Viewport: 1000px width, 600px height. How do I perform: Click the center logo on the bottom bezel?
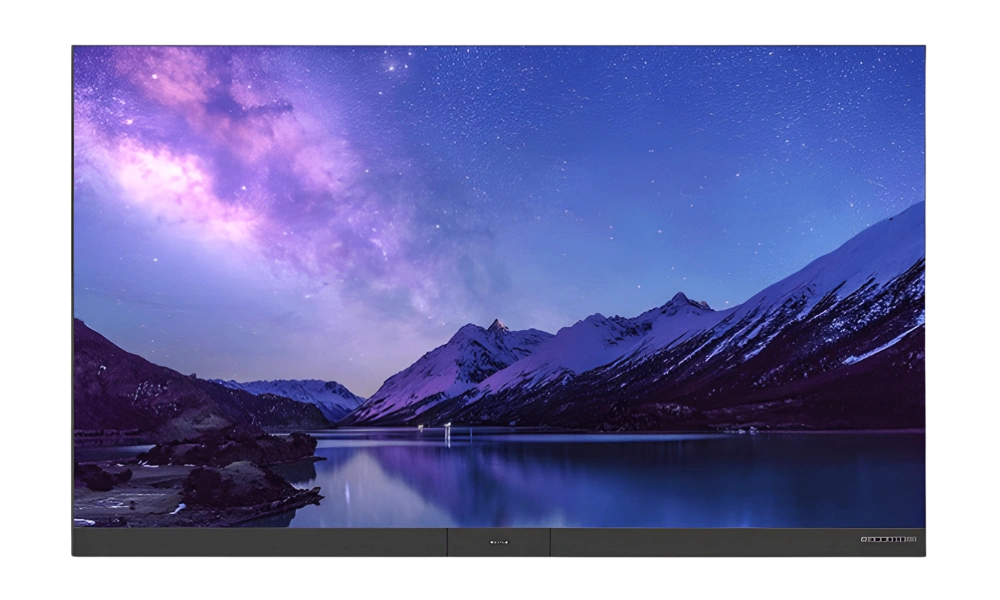499,543
